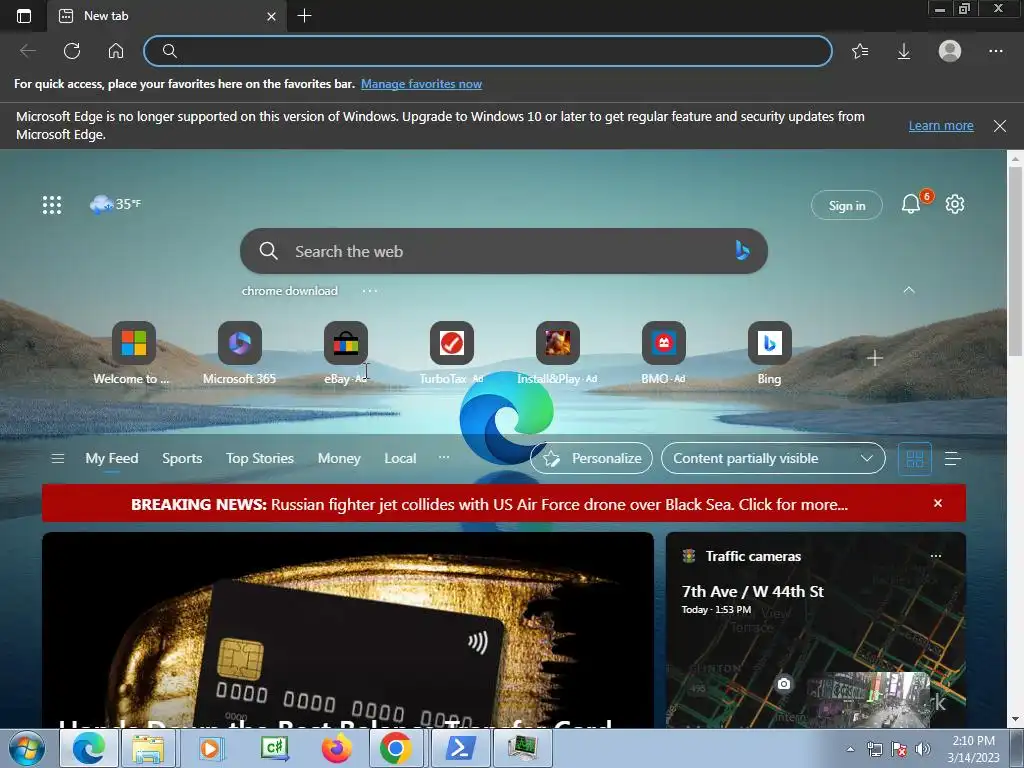The image size is (1024, 768).
Task: Click the volume speaker tray icon
Action: [923, 749]
